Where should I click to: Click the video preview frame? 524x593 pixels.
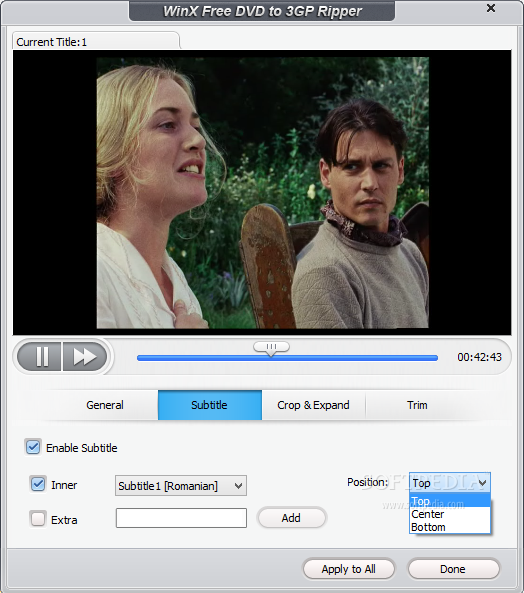tap(262, 192)
